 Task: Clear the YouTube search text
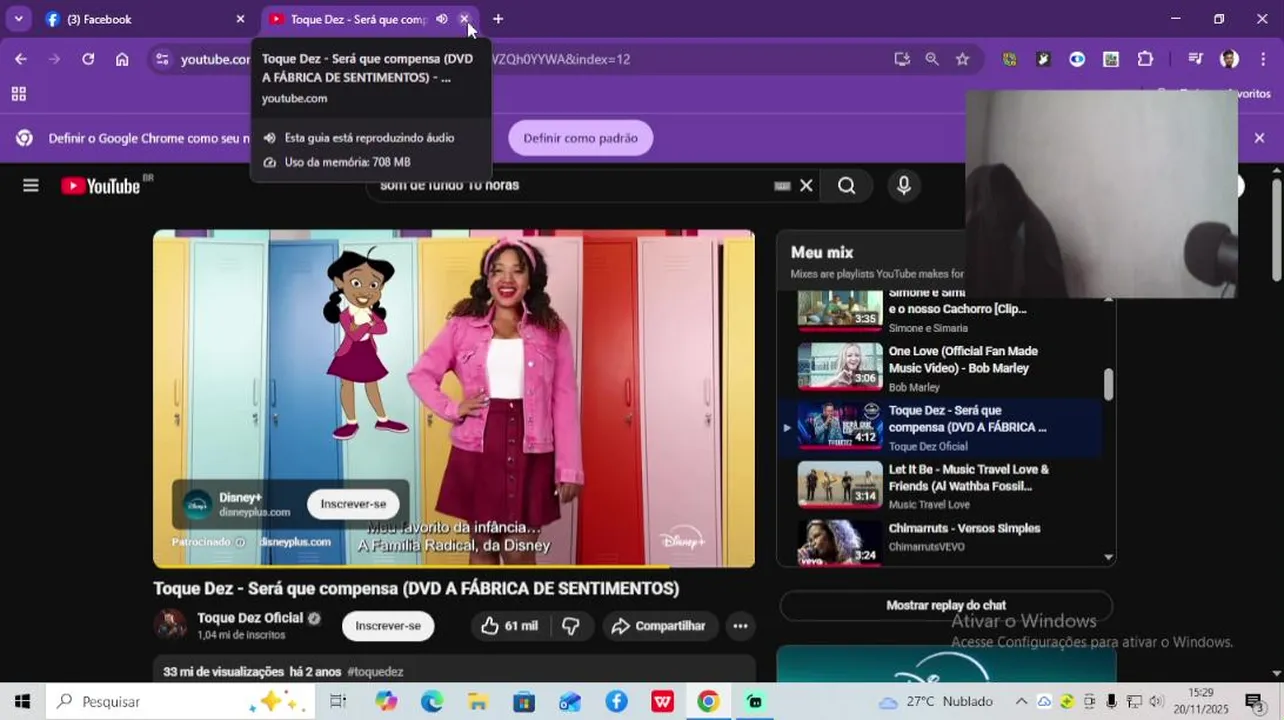tap(806, 185)
